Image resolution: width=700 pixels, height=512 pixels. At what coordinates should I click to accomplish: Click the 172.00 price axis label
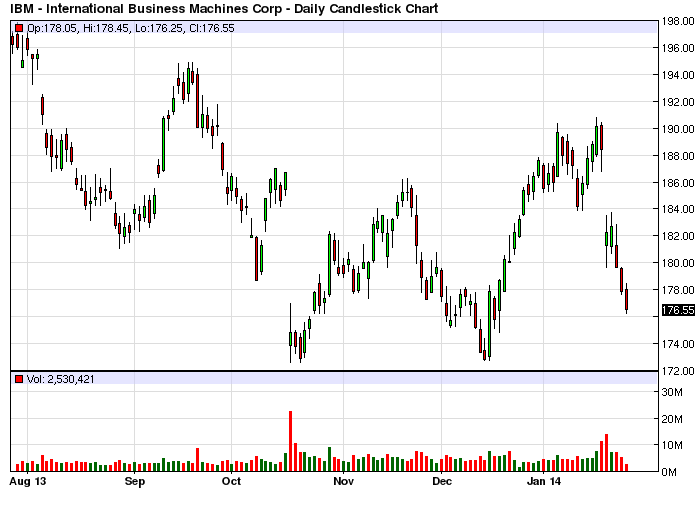pyautogui.click(x=678, y=370)
